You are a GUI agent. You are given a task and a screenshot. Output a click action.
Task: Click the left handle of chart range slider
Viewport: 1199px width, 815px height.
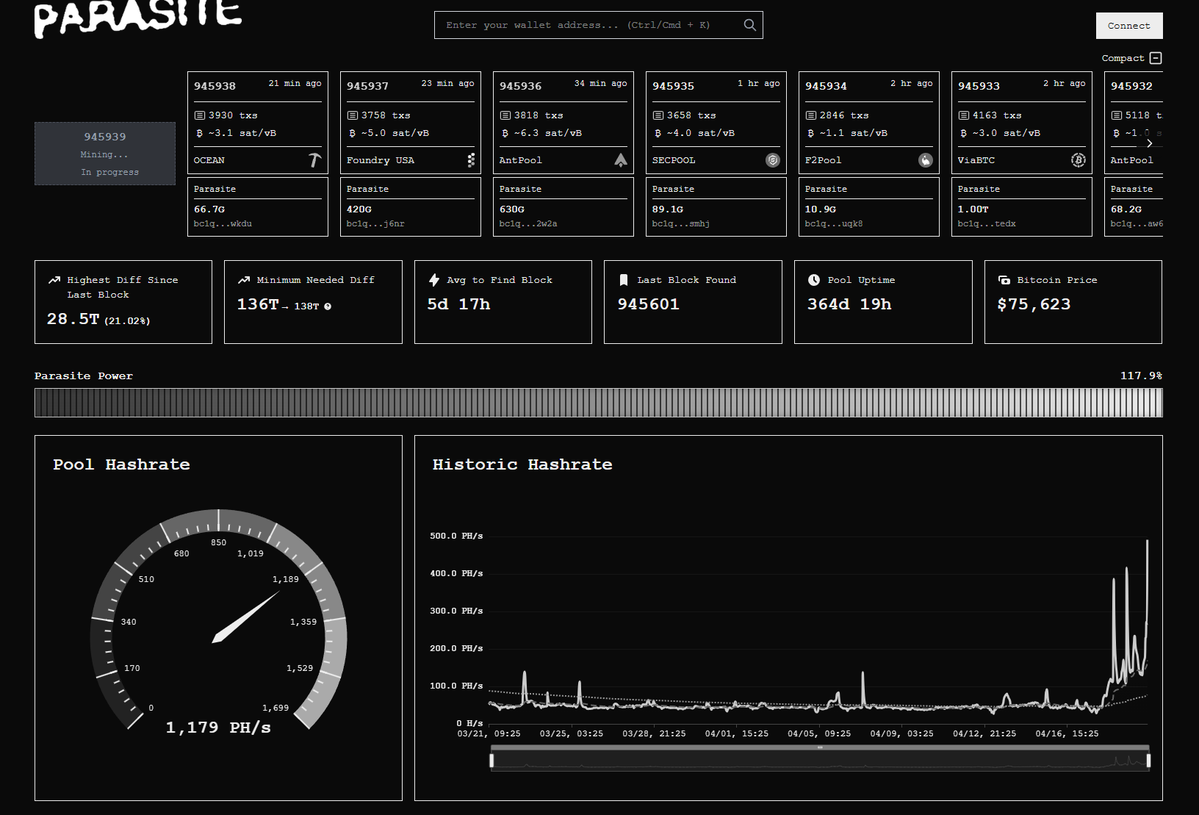492,760
